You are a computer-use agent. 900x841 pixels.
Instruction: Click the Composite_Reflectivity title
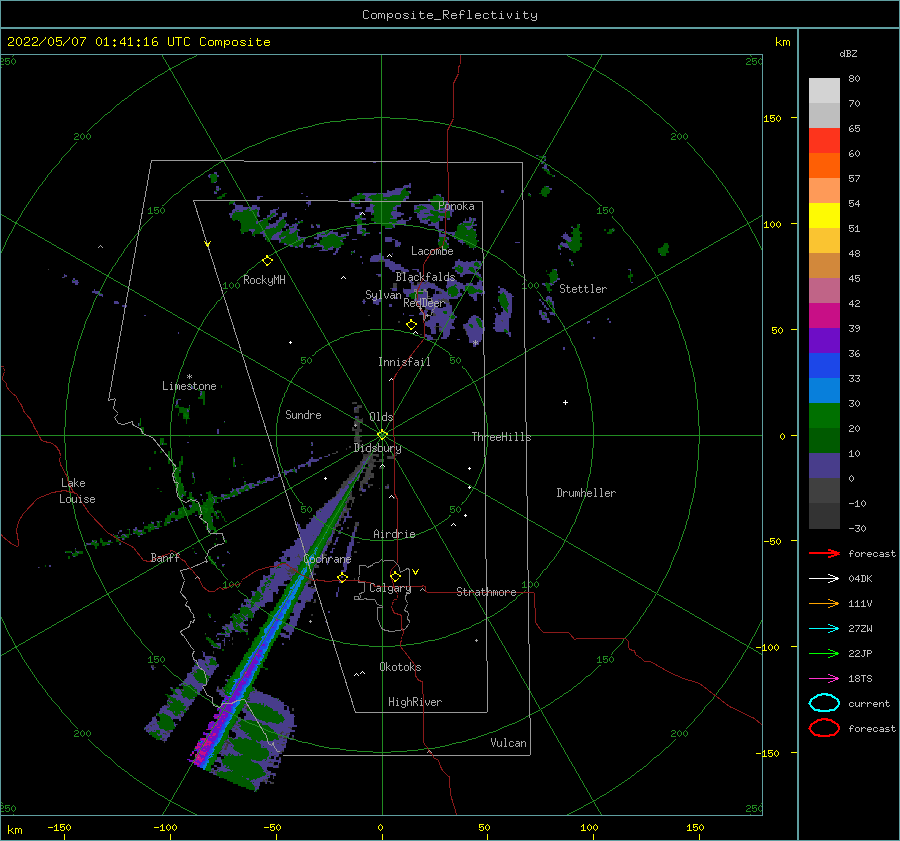(449, 15)
